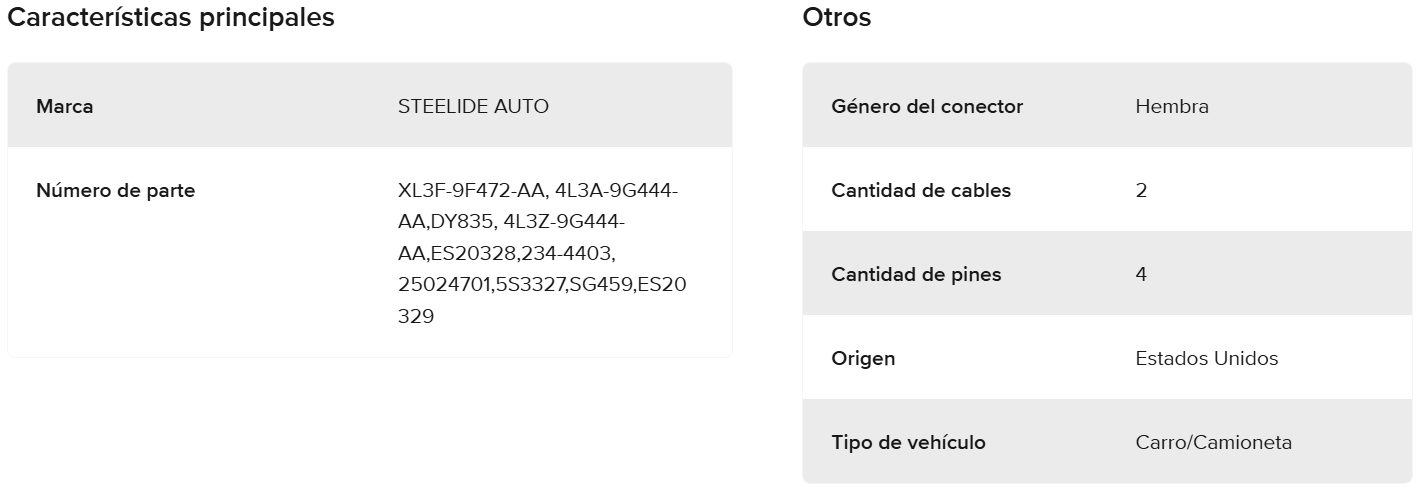Click the connector gender value "Hembra"
The image size is (1420, 492).
[x=1172, y=106]
